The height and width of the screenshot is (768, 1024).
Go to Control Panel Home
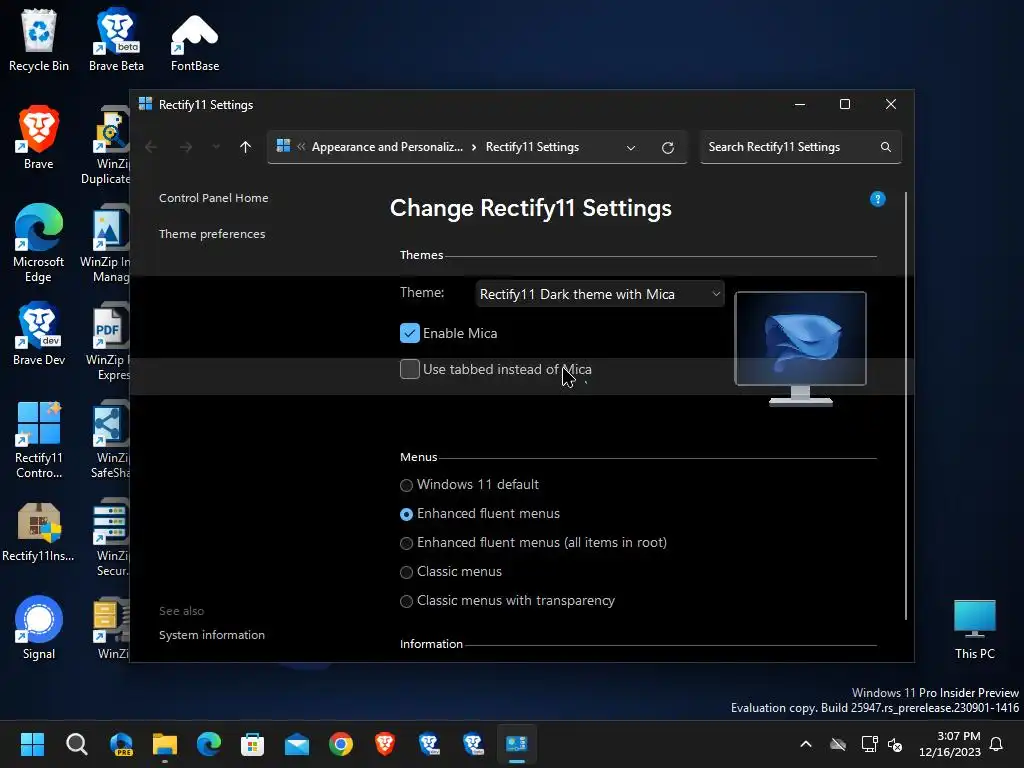tap(214, 198)
